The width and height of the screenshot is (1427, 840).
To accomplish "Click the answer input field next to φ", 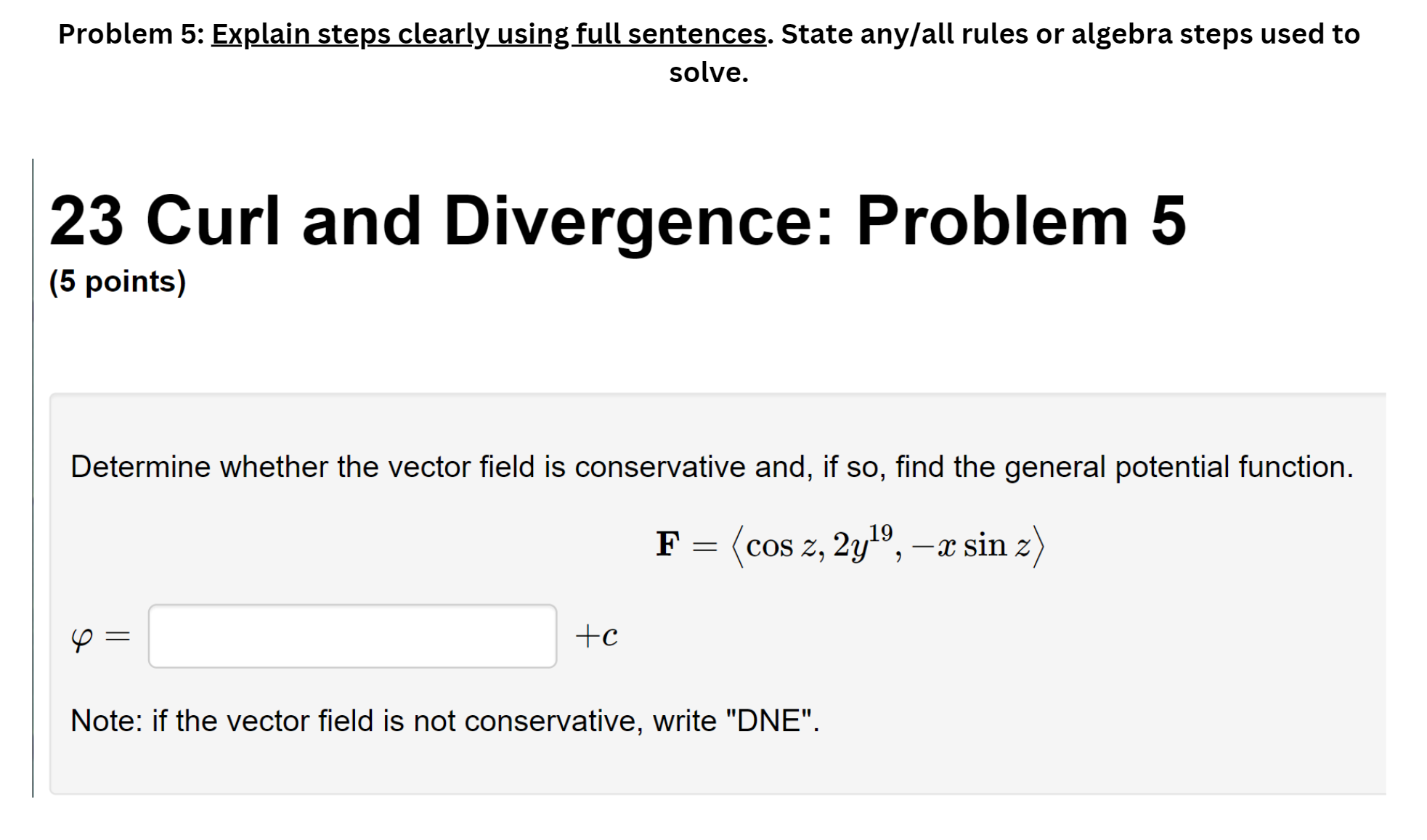I will 351,635.
